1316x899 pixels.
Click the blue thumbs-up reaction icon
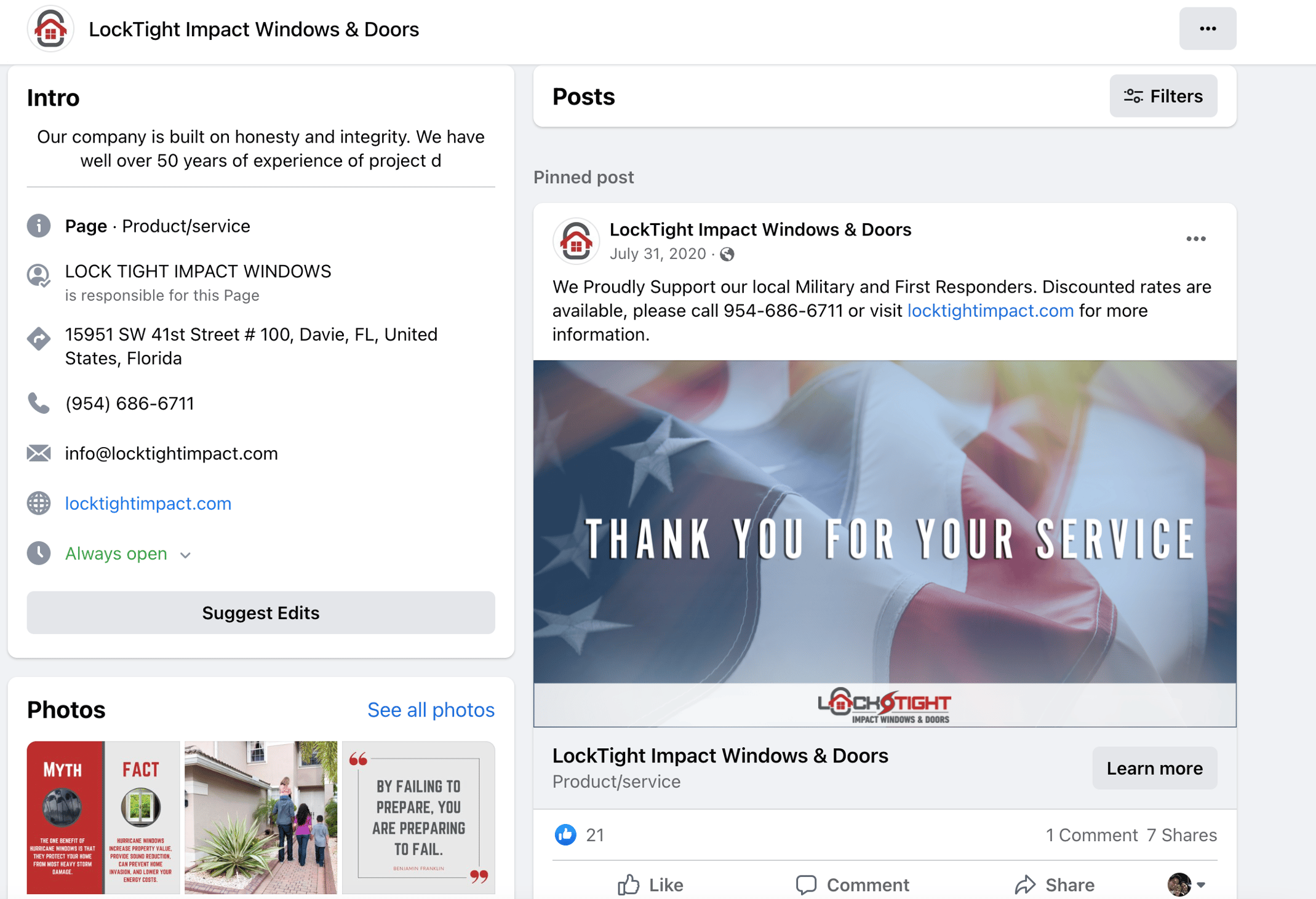coord(565,834)
